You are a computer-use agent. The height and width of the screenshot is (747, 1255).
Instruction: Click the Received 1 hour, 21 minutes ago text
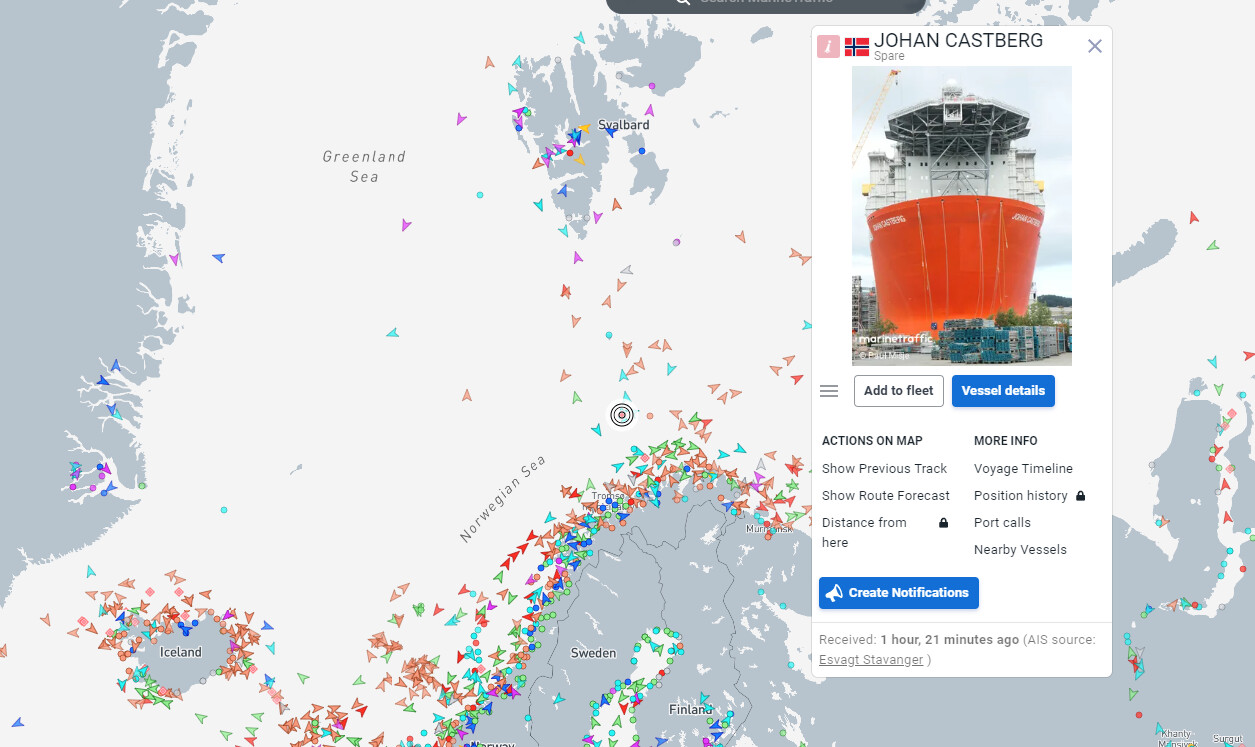pyautogui.click(x=919, y=640)
